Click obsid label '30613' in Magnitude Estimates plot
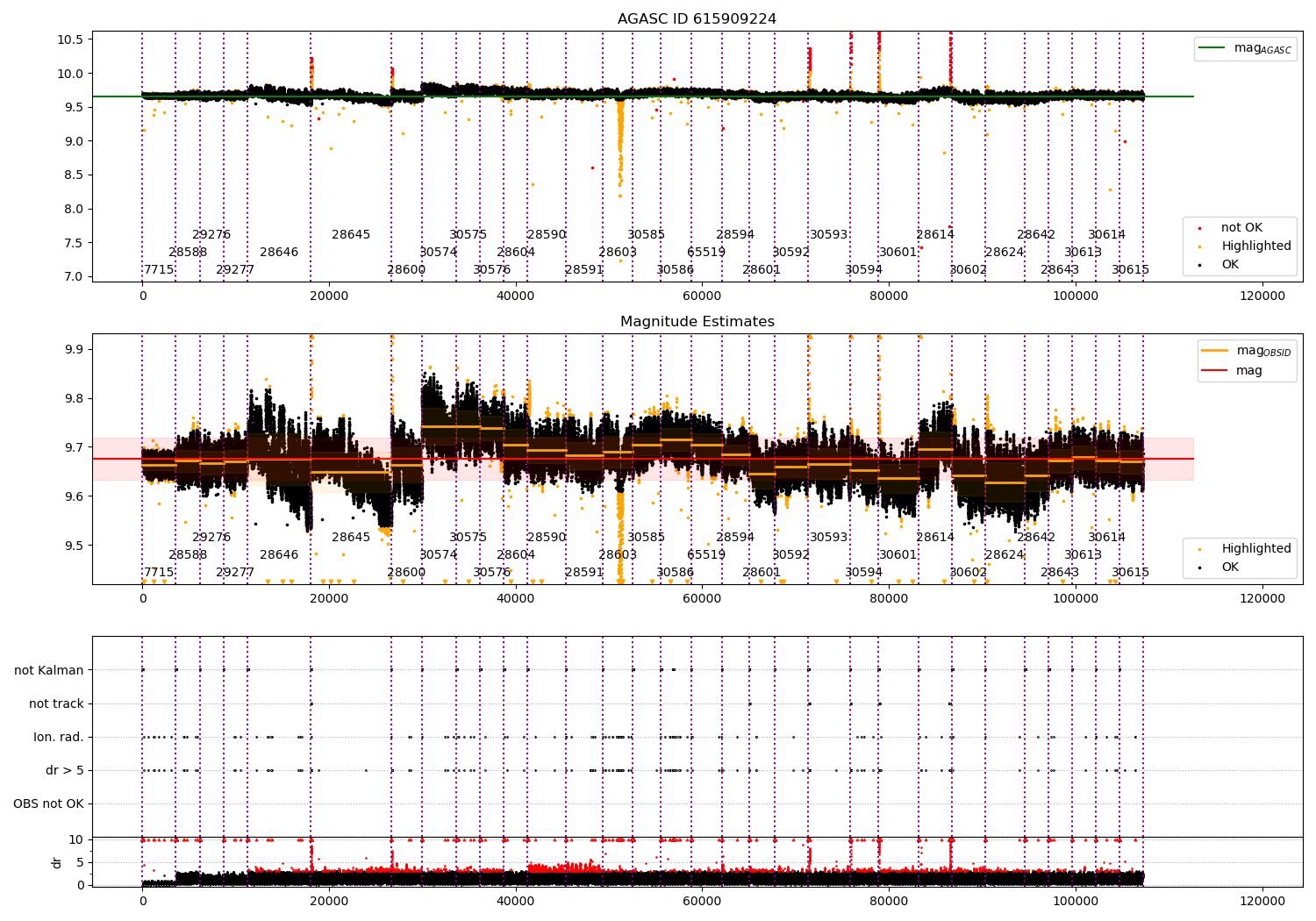This screenshot has width=1316, height=921. point(1084,555)
